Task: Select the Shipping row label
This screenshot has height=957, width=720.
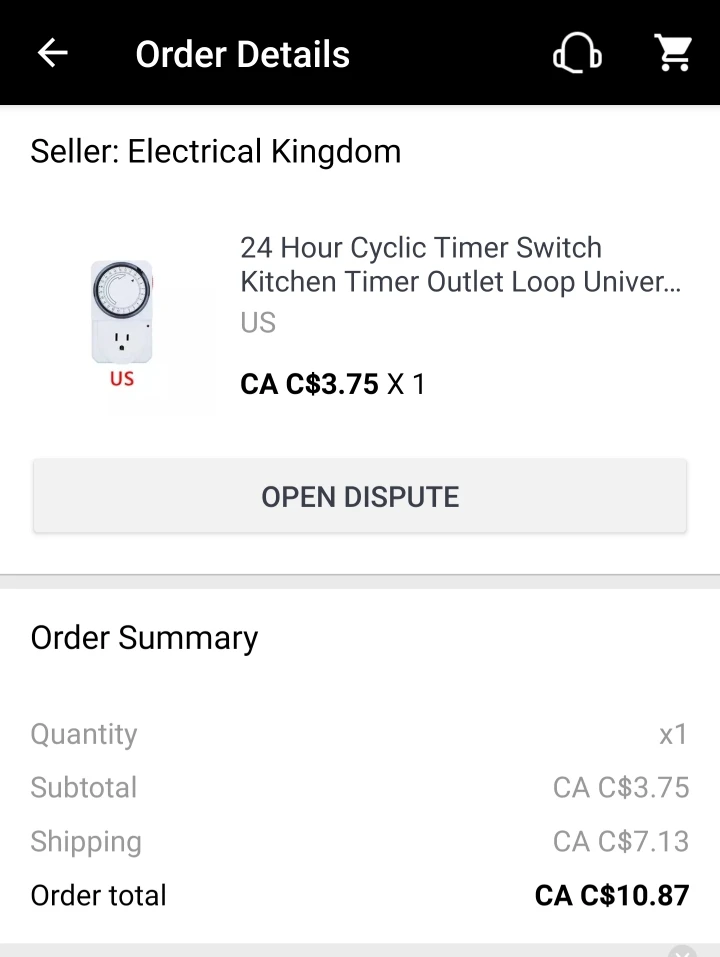Action: 86,842
